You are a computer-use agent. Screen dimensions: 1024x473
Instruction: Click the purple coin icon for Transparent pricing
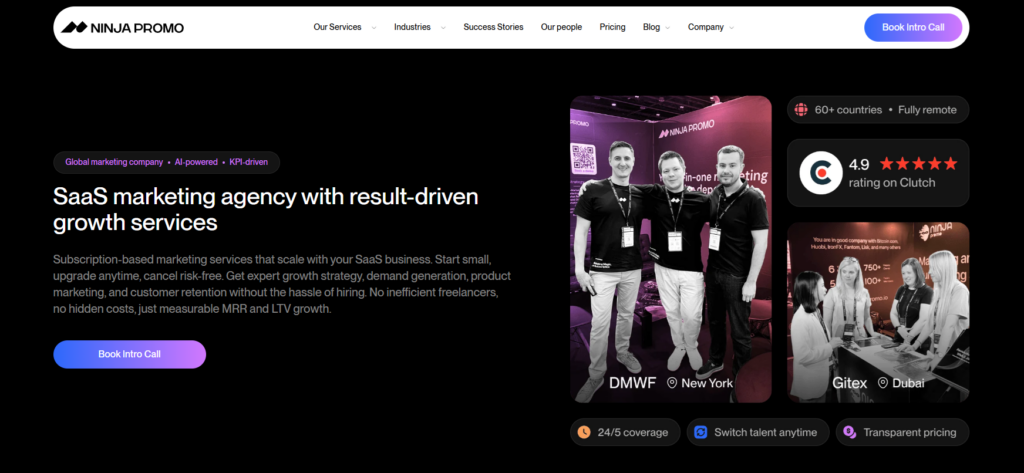(849, 432)
